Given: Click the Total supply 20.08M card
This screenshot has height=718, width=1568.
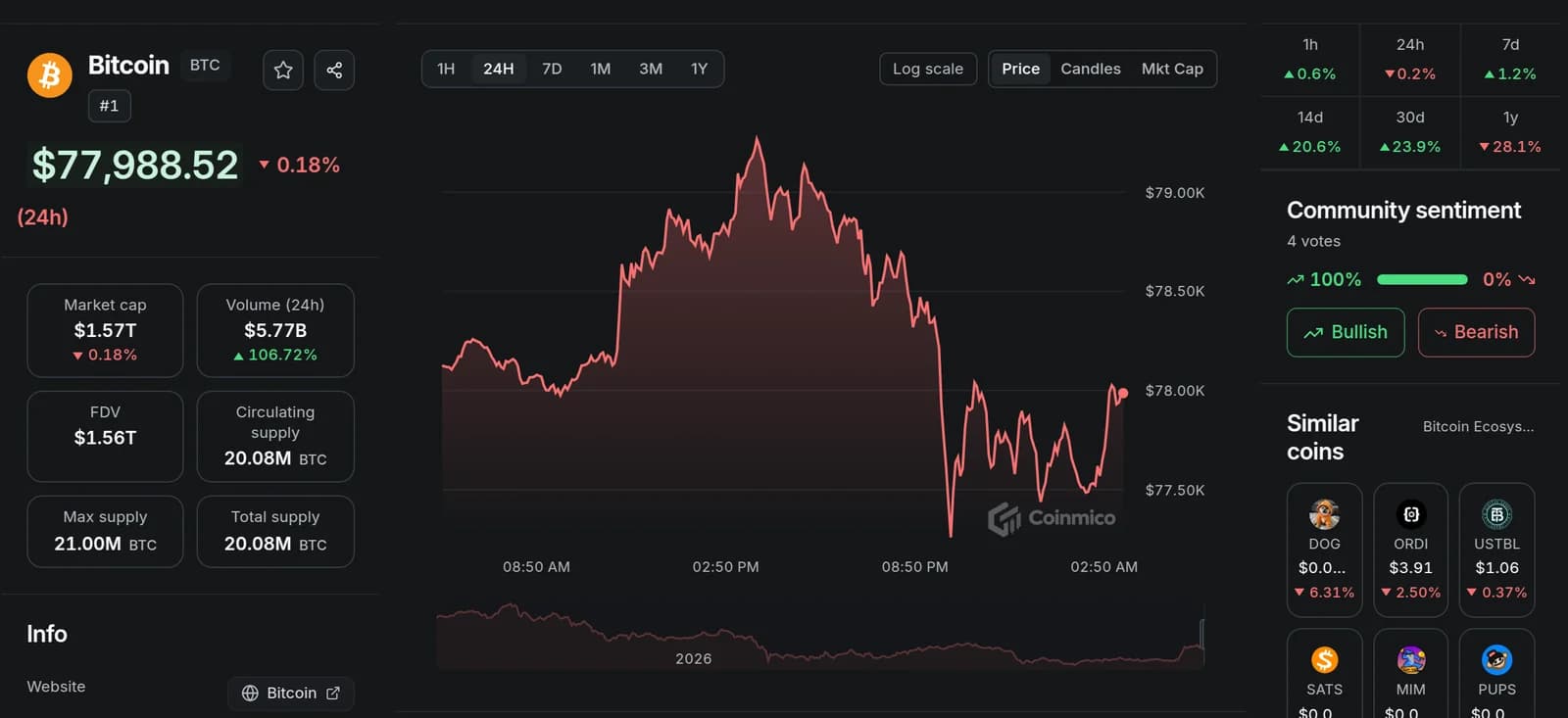Looking at the screenshot, I should [x=275, y=531].
